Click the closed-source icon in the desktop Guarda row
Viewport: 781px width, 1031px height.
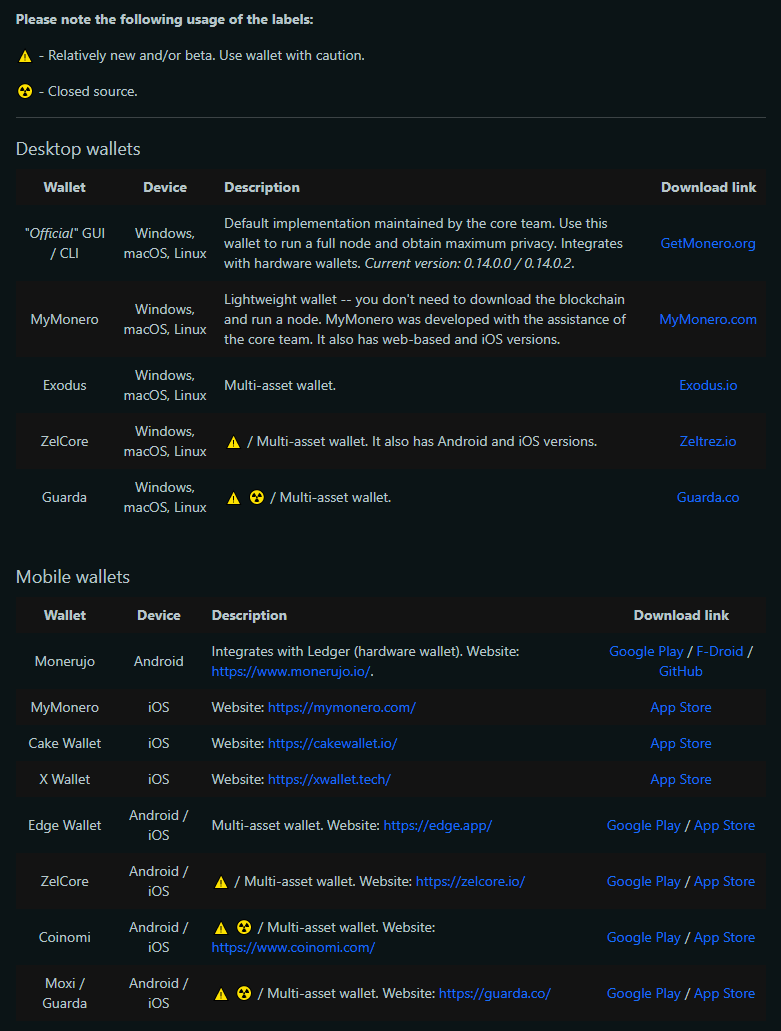point(257,498)
